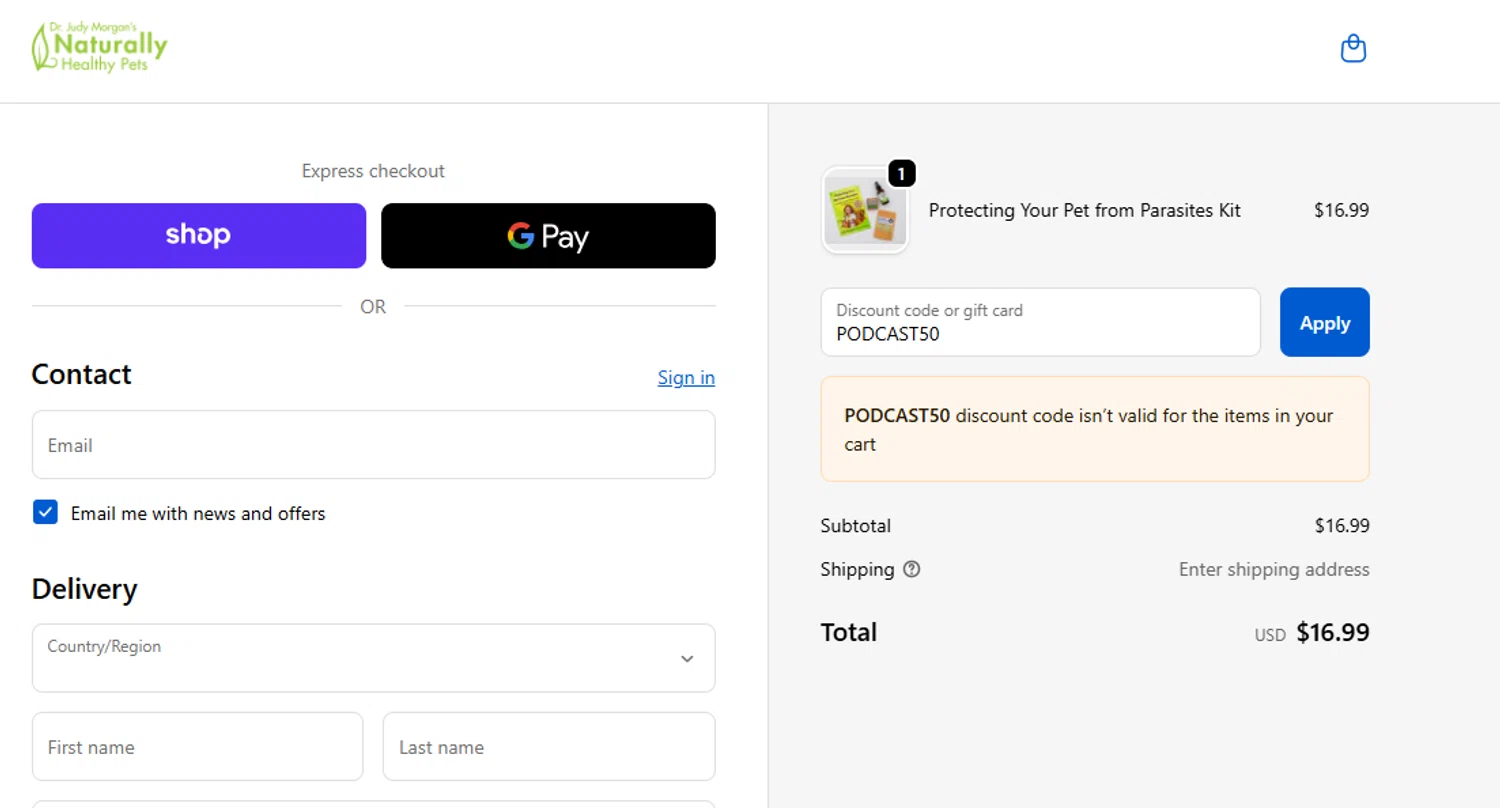Pay with Shop express checkout

[199, 236]
